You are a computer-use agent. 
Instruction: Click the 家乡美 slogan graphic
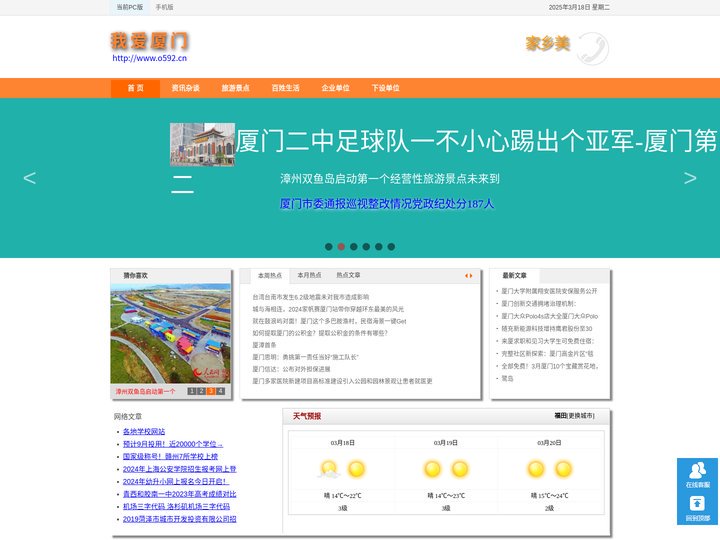point(548,44)
